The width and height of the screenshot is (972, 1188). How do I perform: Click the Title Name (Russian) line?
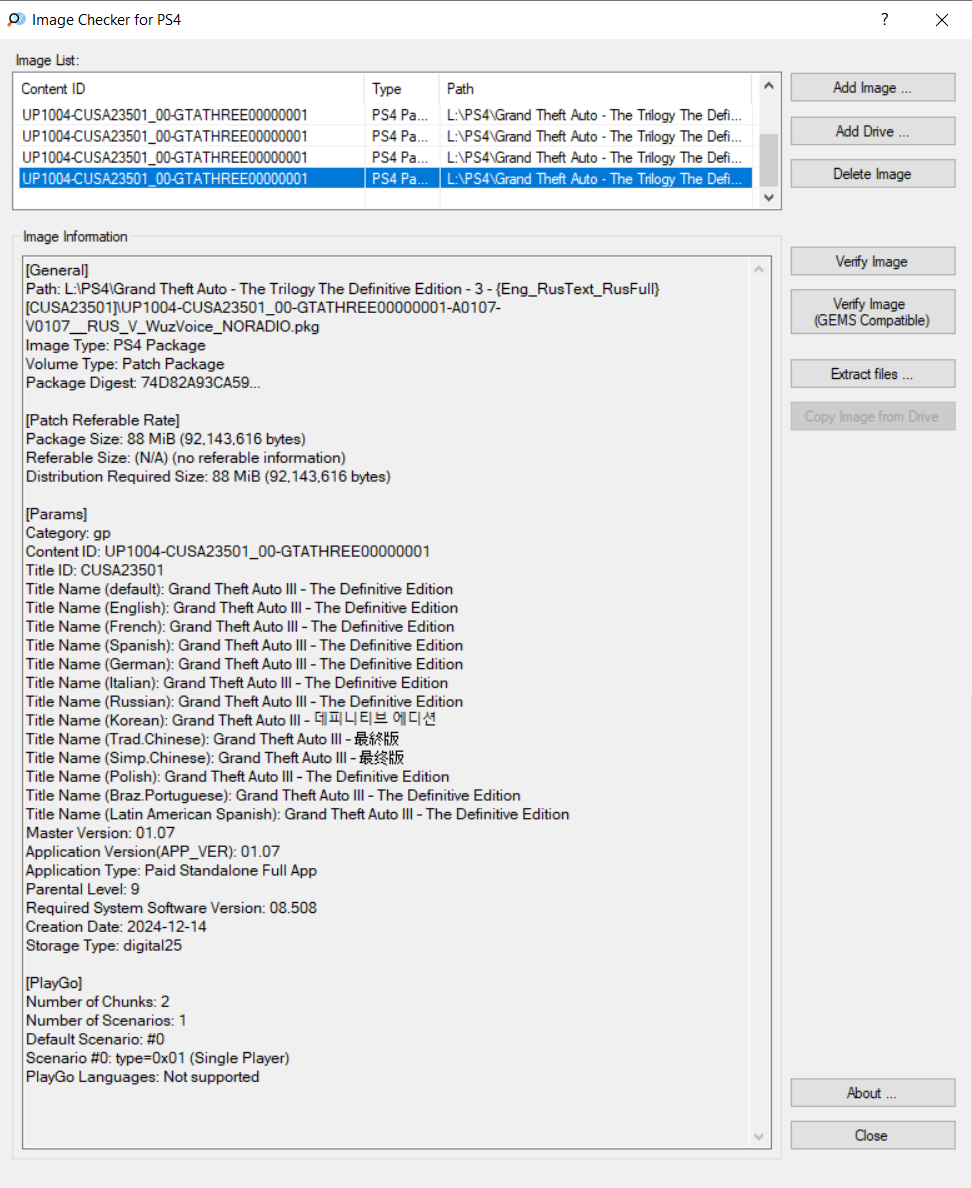click(245, 702)
